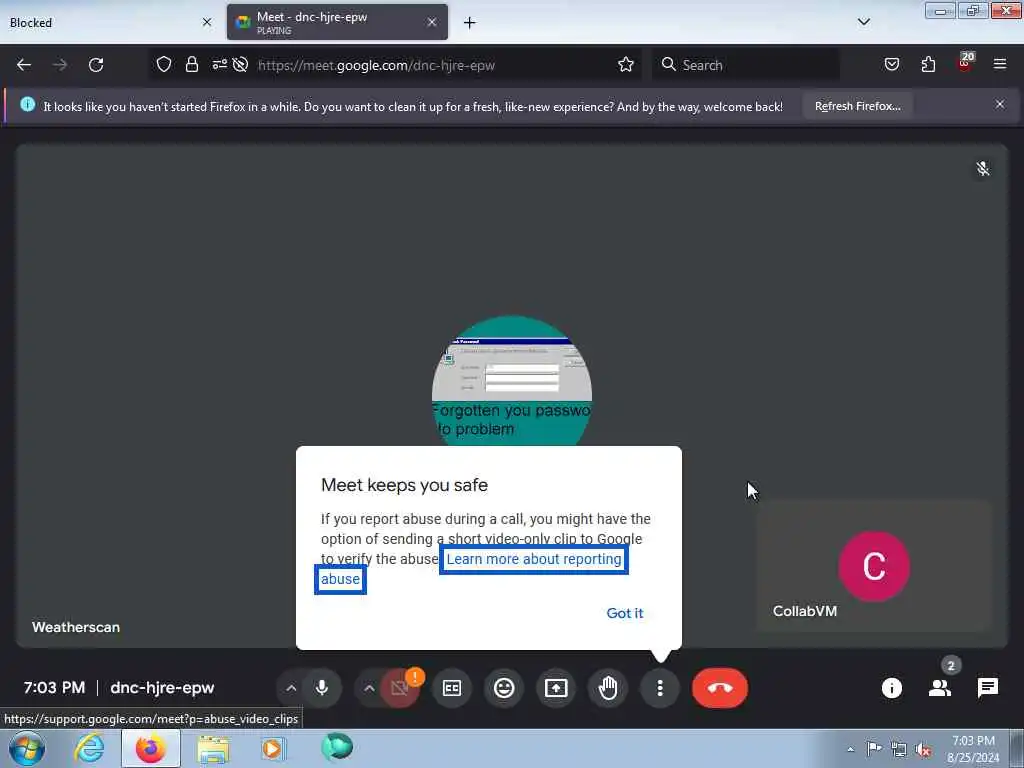Open the three-dot more options menu
The width and height of the screenshot is (1024, 768).
tap(660, 688)
